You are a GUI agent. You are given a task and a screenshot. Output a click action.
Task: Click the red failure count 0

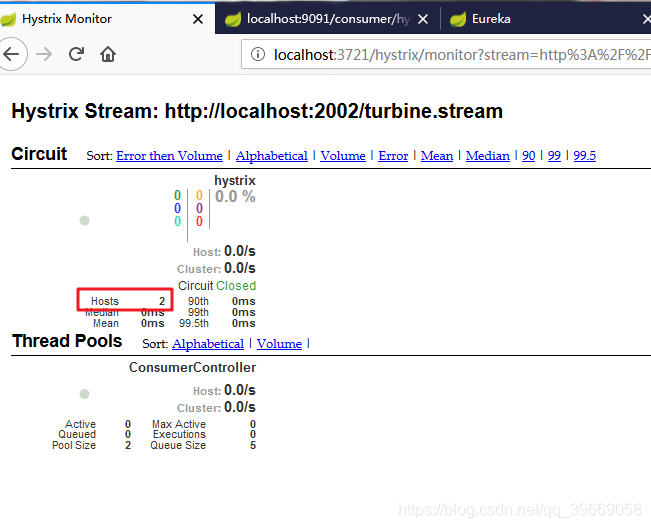tap(199, 221)
